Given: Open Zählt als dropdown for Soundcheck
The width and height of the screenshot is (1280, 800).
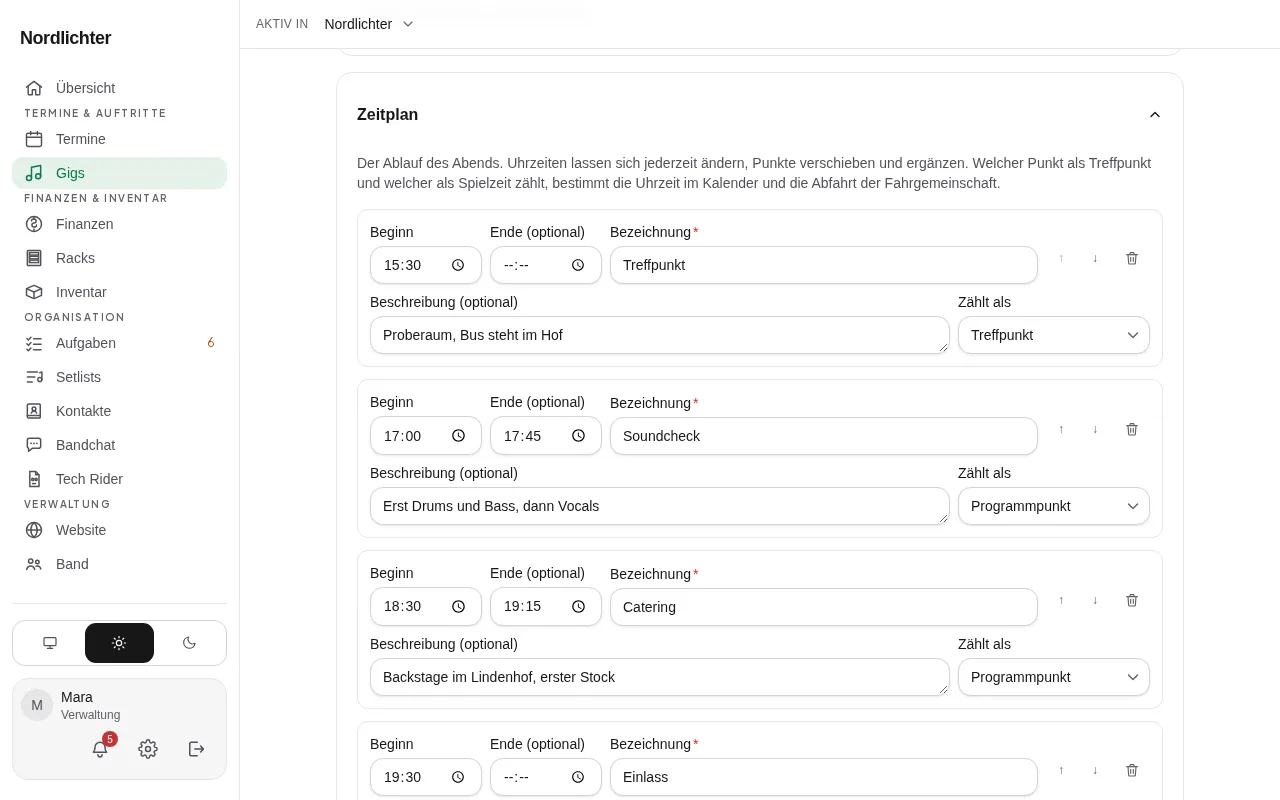Looking at the screenshot, I should tap(1054, 506).
